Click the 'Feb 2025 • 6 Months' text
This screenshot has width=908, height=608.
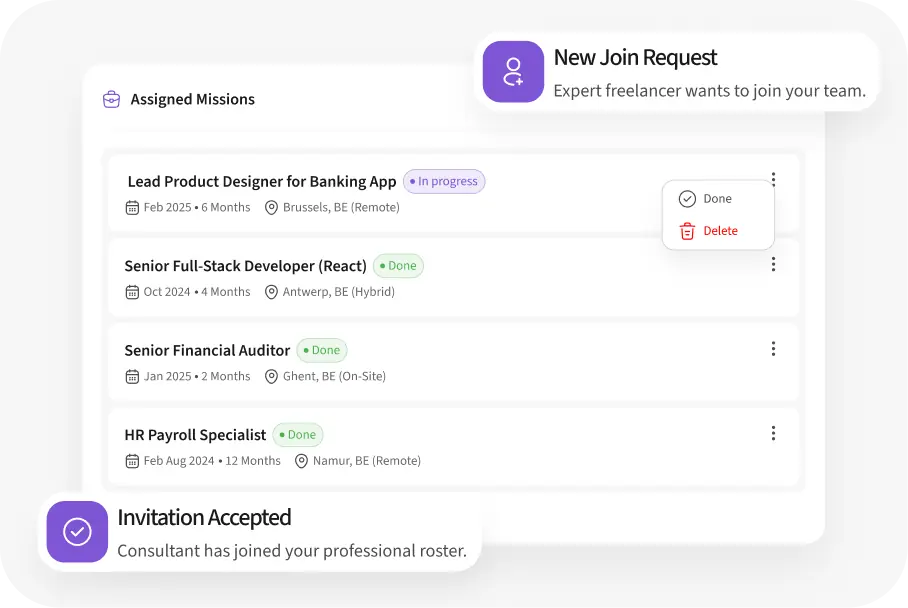pyautogui.click(x=197, y=207)
